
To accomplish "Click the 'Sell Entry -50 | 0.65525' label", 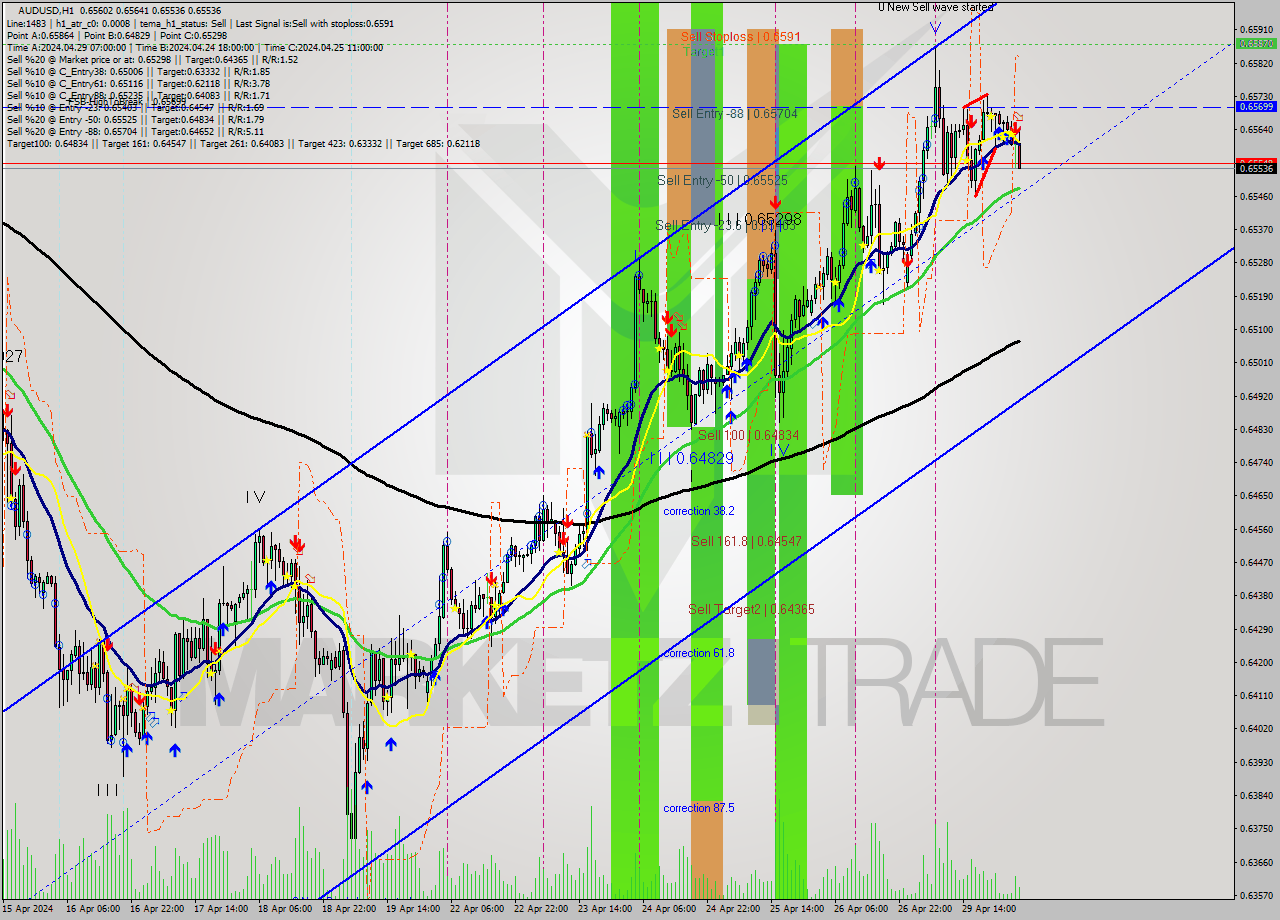I will (x=722, y=181).
